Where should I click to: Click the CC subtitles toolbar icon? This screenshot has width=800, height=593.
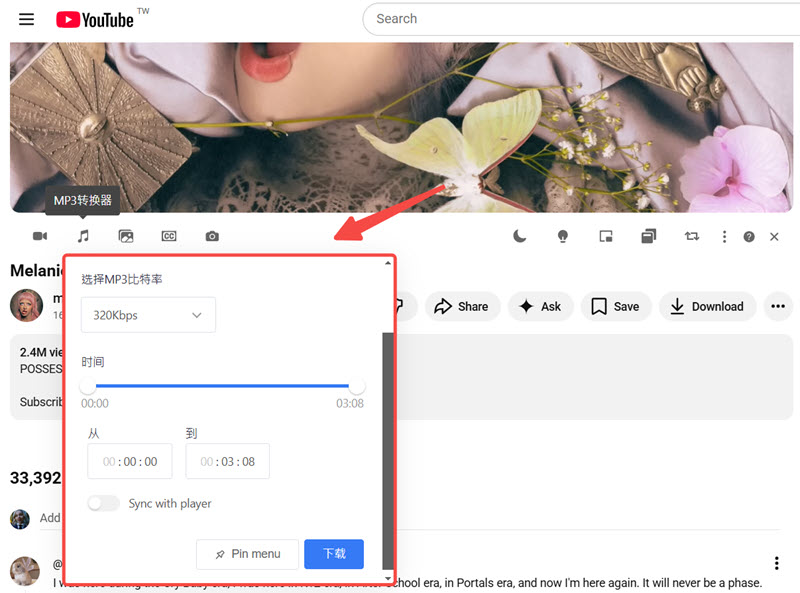tap(169, 236)
